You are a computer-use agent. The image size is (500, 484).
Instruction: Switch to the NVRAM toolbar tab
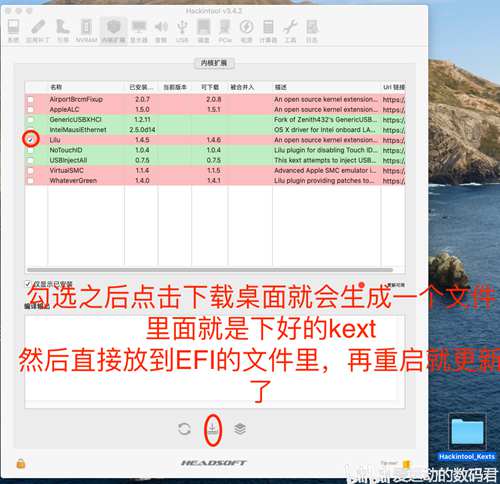pos(86,31)
